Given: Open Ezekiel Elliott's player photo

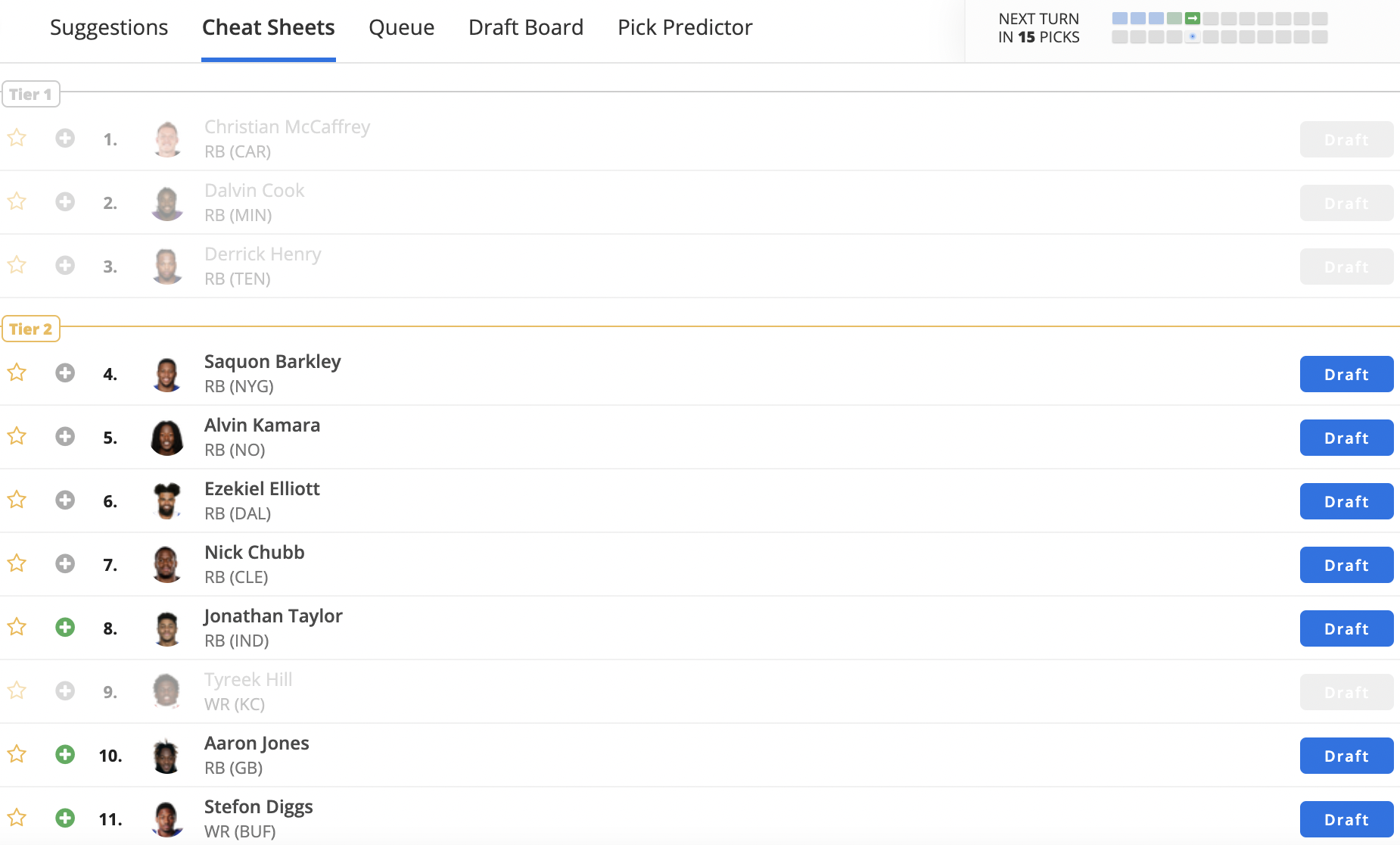Looking at the screenshot, I should click(x=166, y=501).
